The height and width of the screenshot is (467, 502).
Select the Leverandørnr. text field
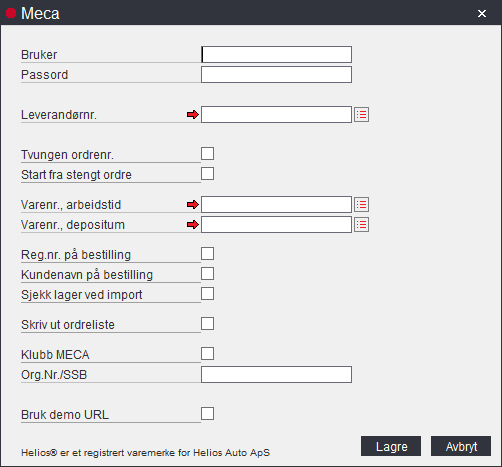(276, 115)
